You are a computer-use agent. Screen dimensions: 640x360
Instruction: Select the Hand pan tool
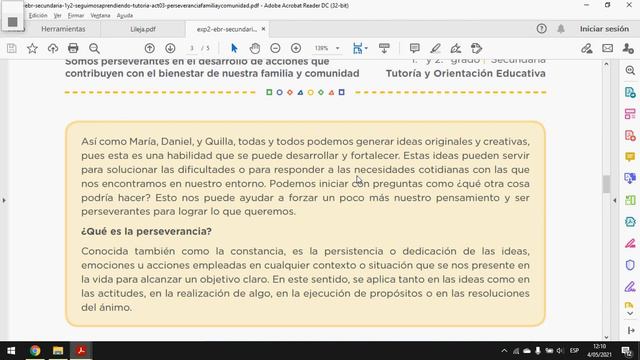(255, 49)
